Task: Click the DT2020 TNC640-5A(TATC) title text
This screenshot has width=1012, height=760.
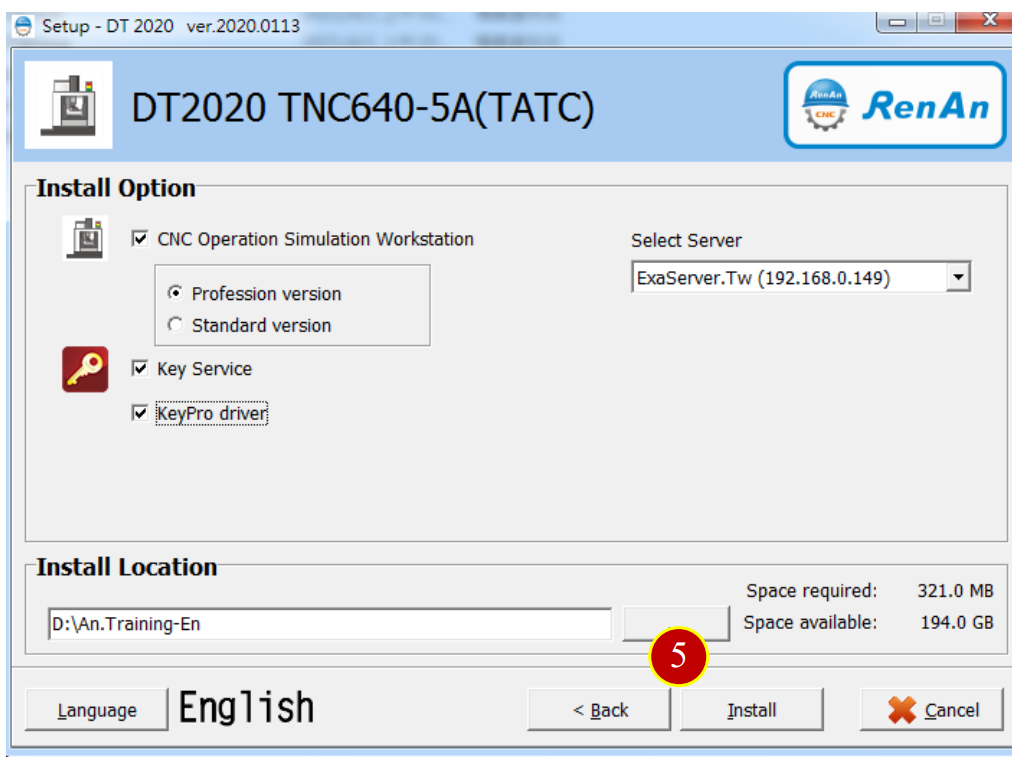Action: coord(363,107)
